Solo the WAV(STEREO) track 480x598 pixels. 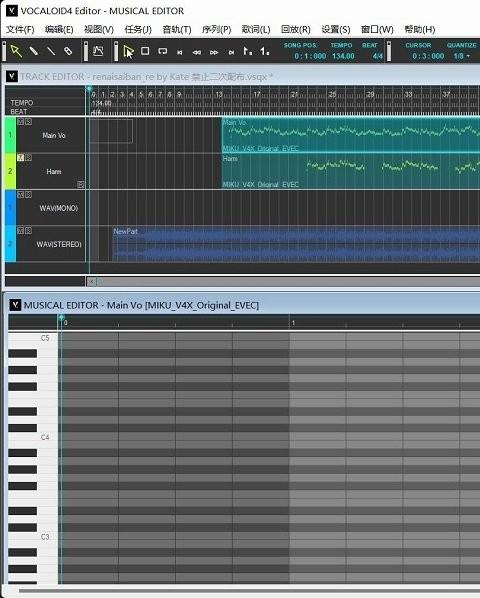click(x=28, y=231)
